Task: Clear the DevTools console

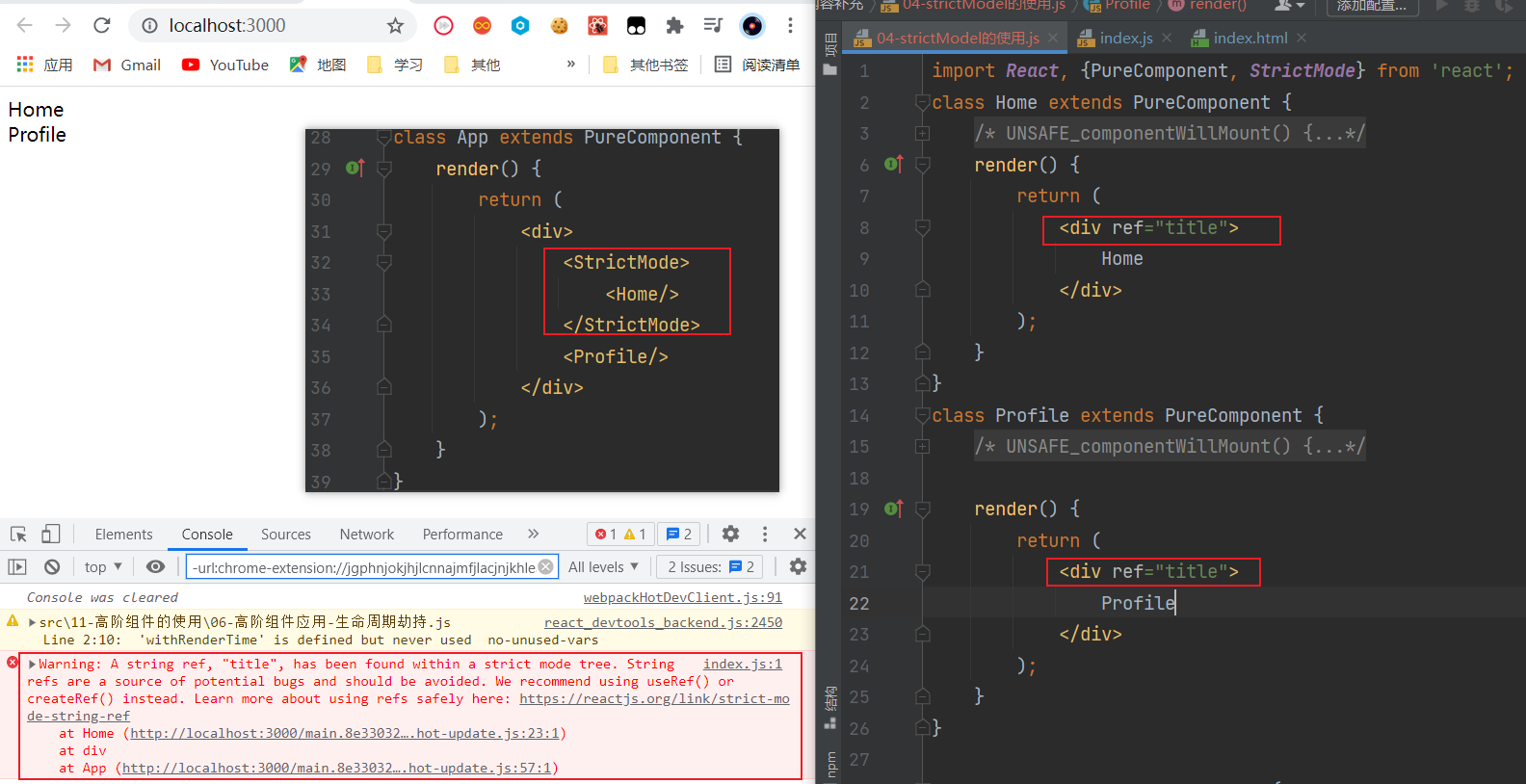Action: point(52,567)
